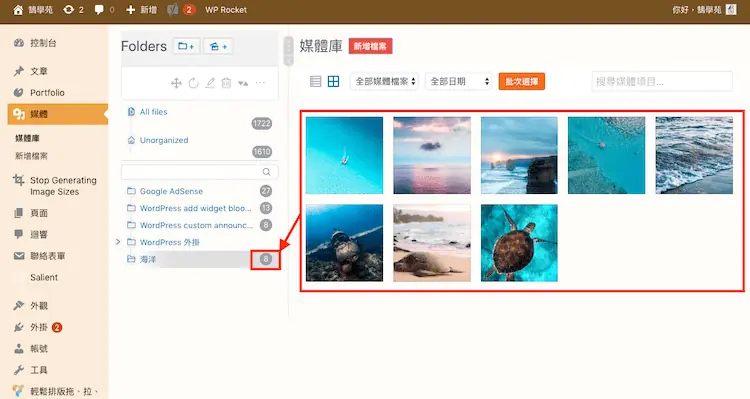The height and width of the screenshot is (399, 750).
Task: Click the folder search input field
Action: 200,172
